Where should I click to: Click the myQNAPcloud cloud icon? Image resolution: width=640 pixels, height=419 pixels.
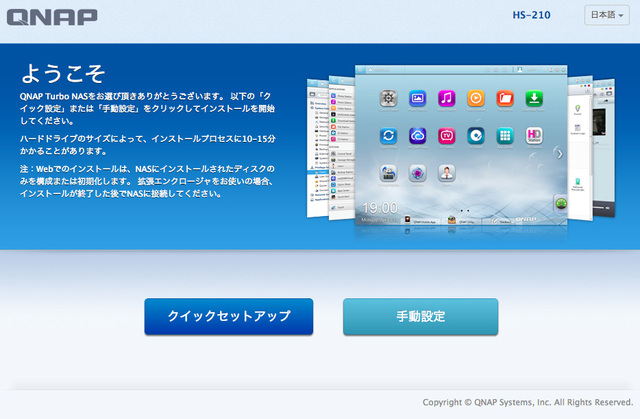coord(417,135)
